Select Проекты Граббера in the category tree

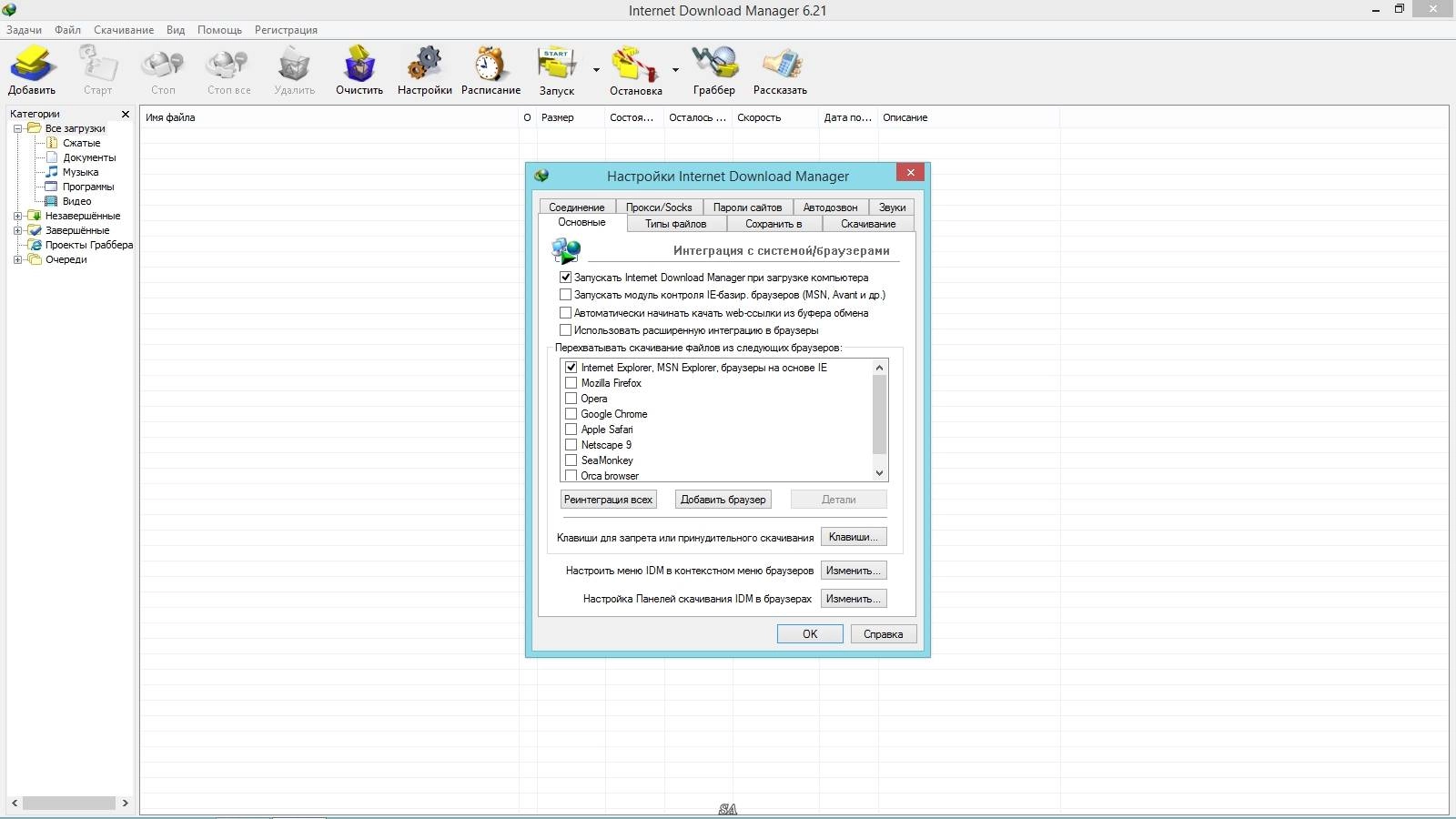[89, 245]
